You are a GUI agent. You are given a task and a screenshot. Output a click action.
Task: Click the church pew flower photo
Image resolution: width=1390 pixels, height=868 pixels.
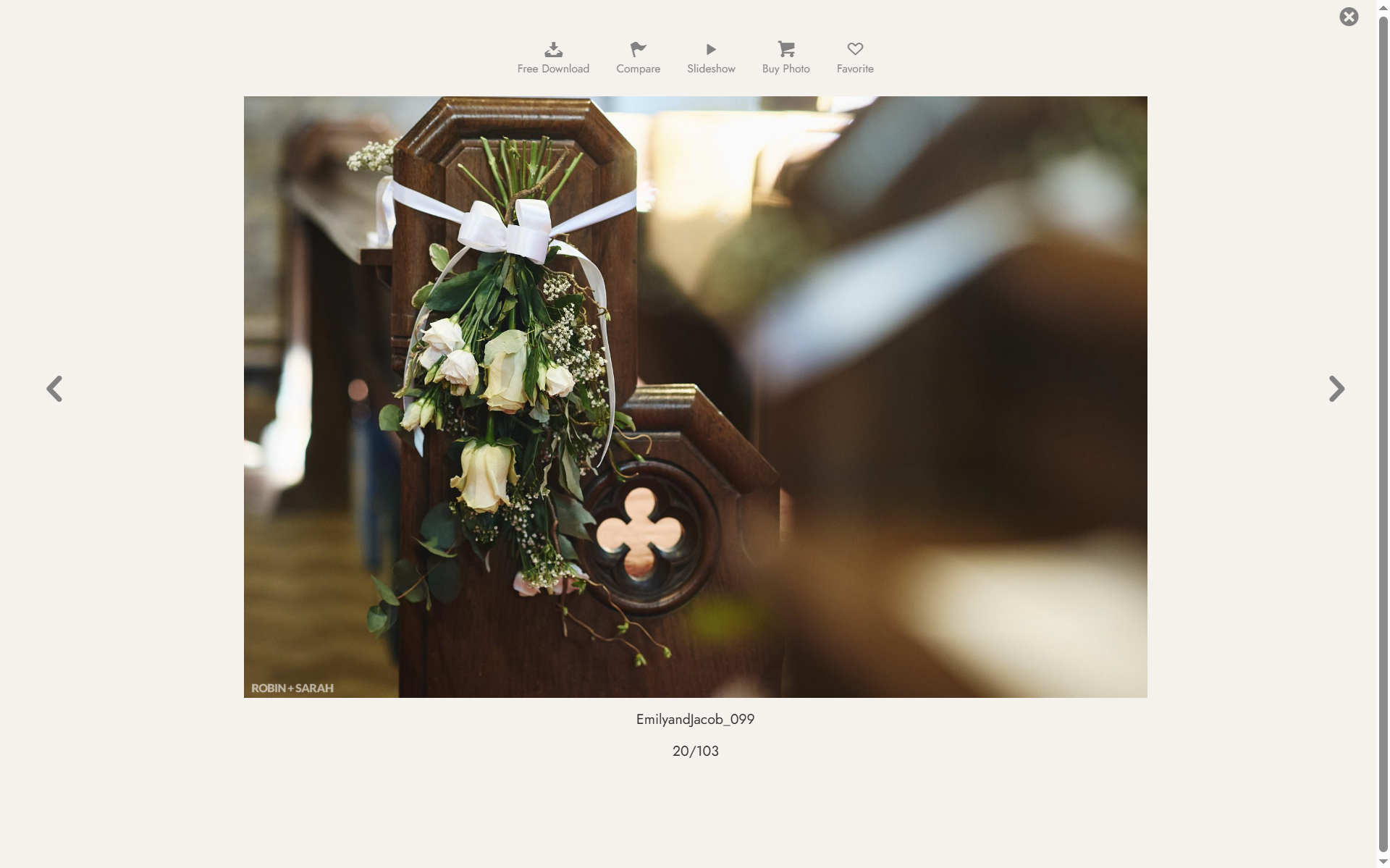(695, 397)
